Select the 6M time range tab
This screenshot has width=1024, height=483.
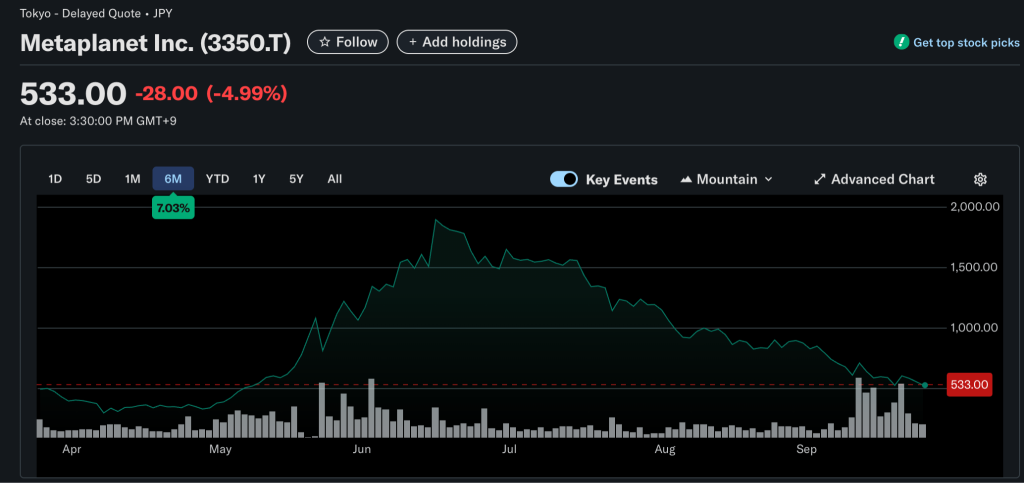click(173, 179)
